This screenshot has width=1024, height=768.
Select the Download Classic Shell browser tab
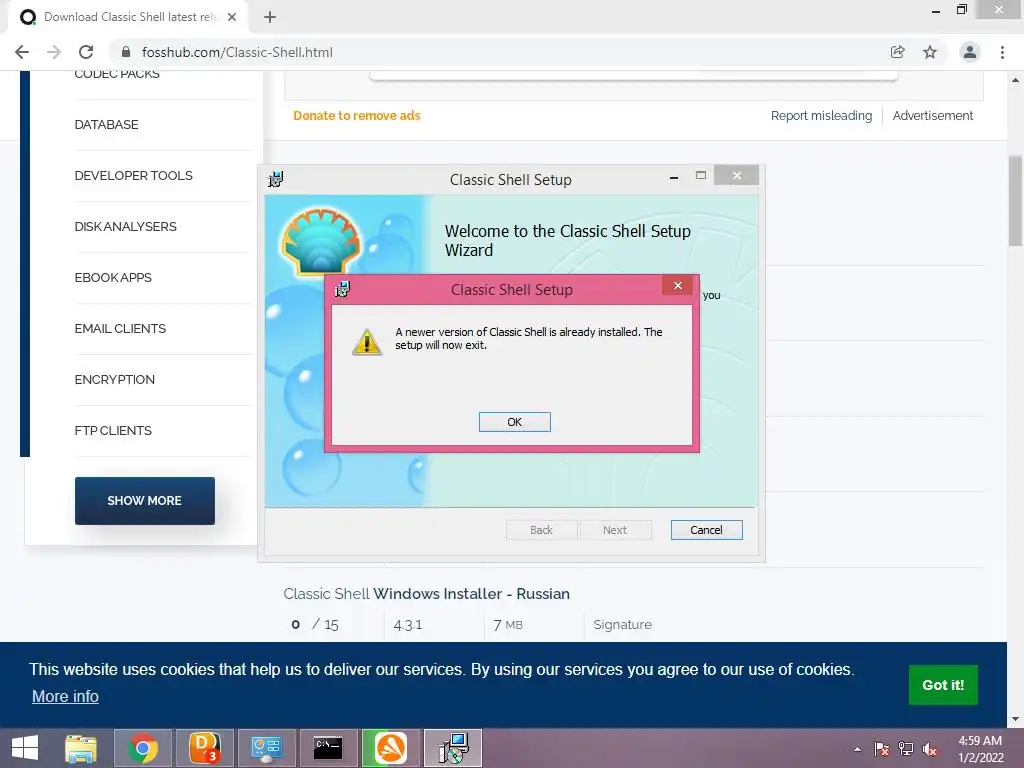coord(128,17)
